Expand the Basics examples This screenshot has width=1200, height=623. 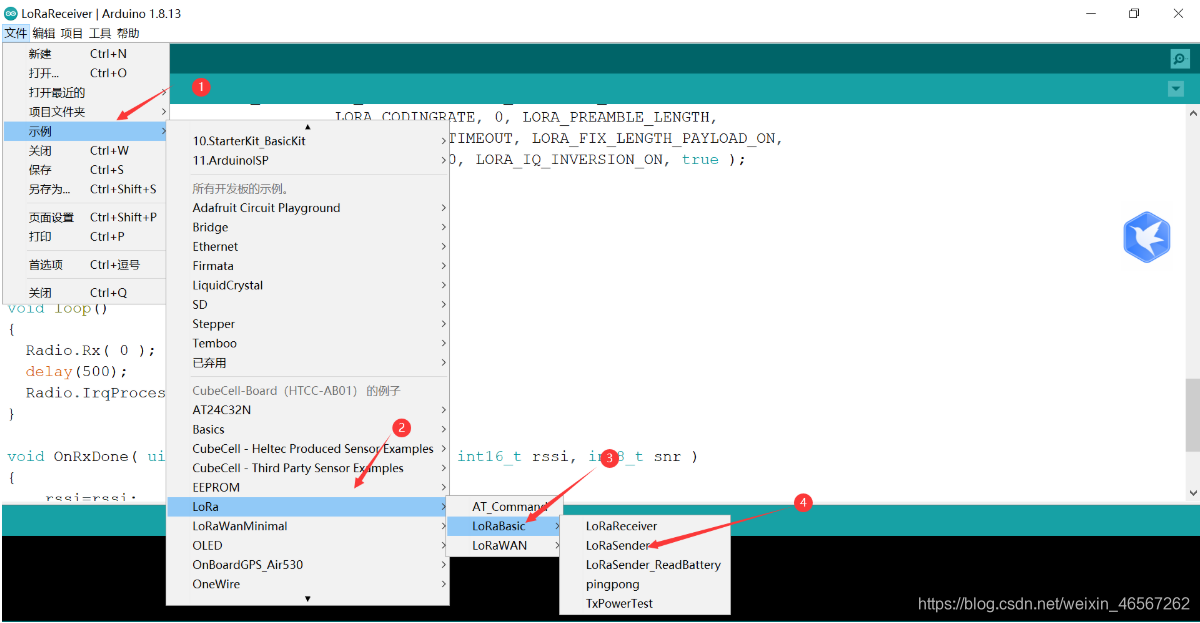coord(308,429)
